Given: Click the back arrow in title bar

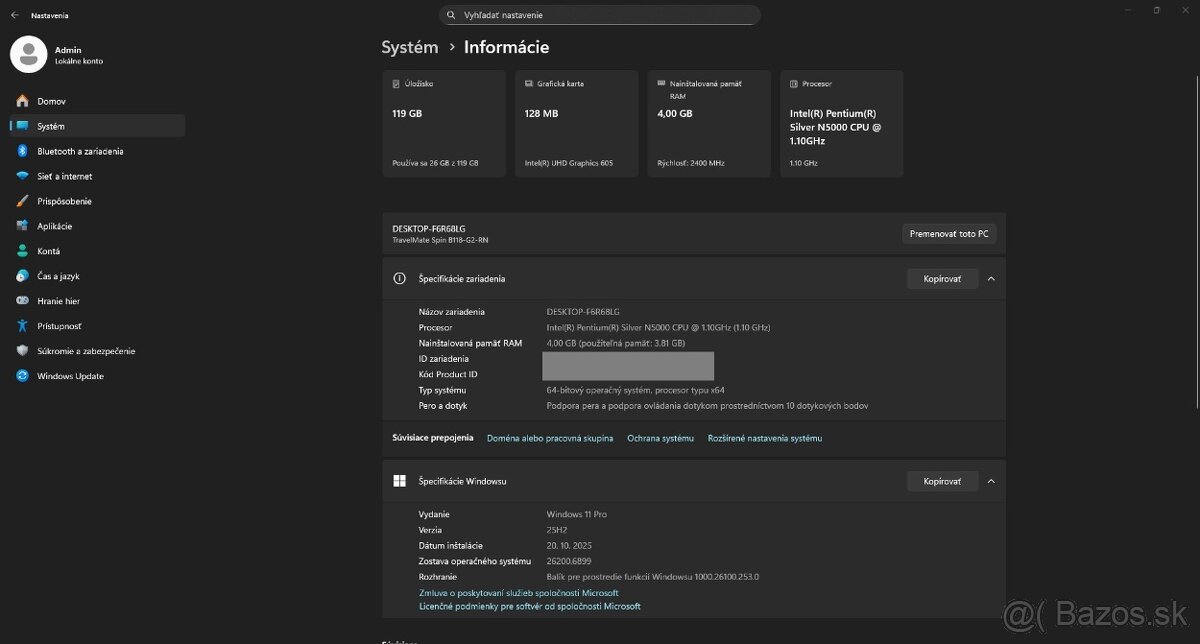Looking at the screenshot, I should coord(14,15).
